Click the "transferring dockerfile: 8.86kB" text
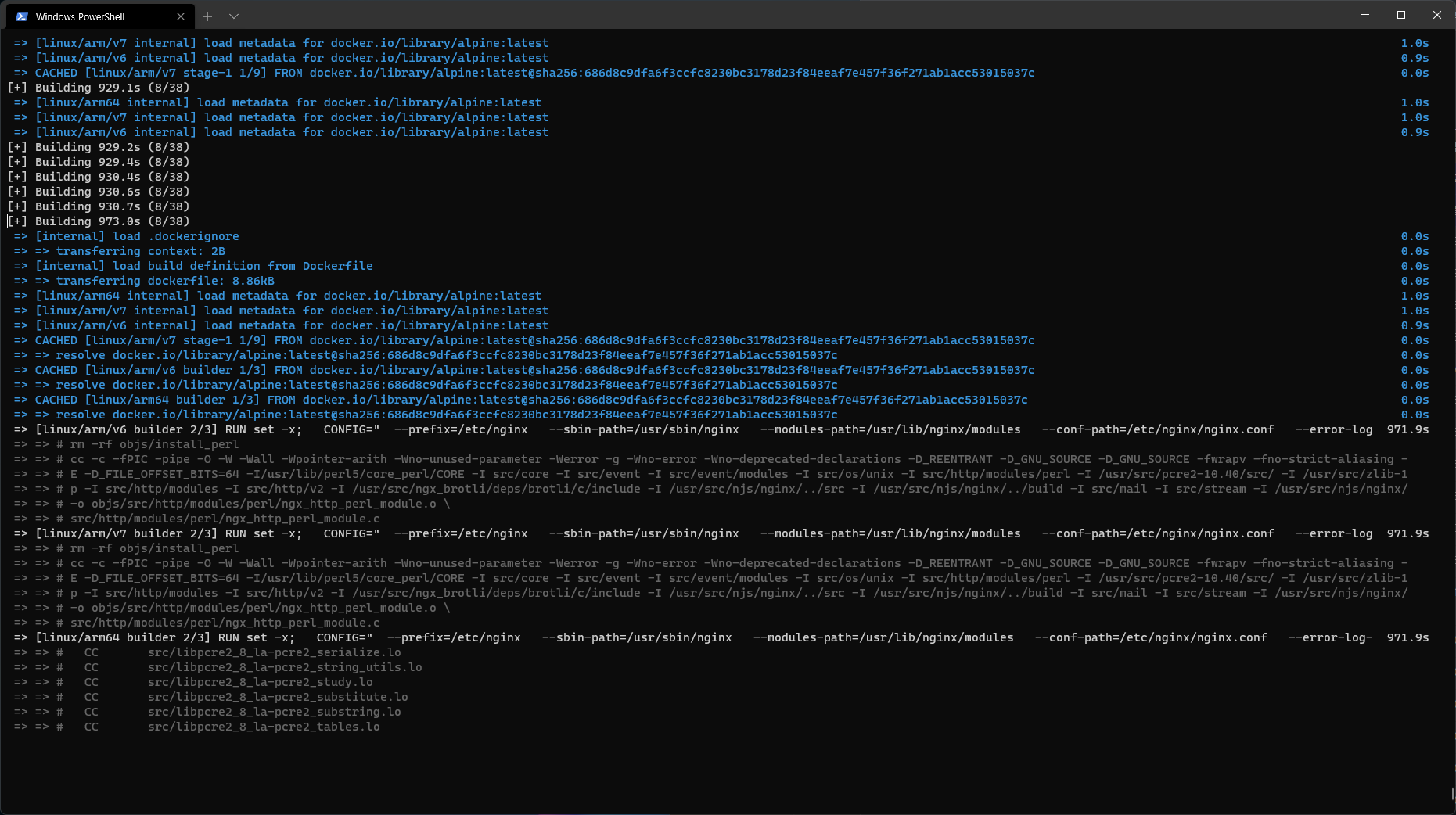The image size is (1456, 815). click(x=165, y=281)
